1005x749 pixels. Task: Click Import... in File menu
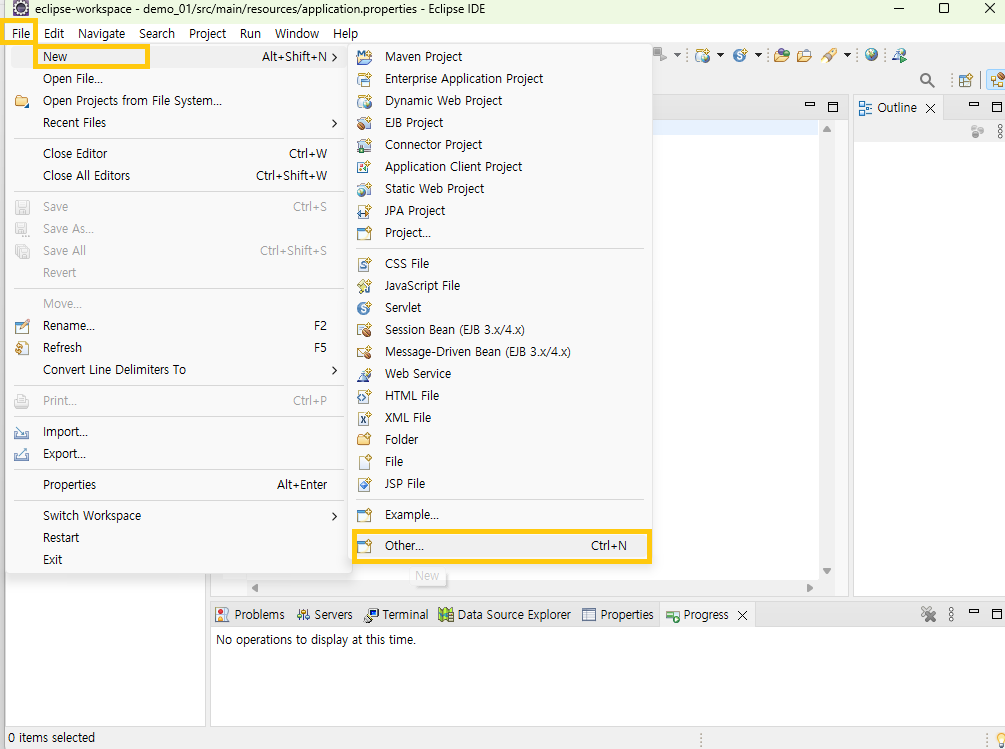click(178, 432)
